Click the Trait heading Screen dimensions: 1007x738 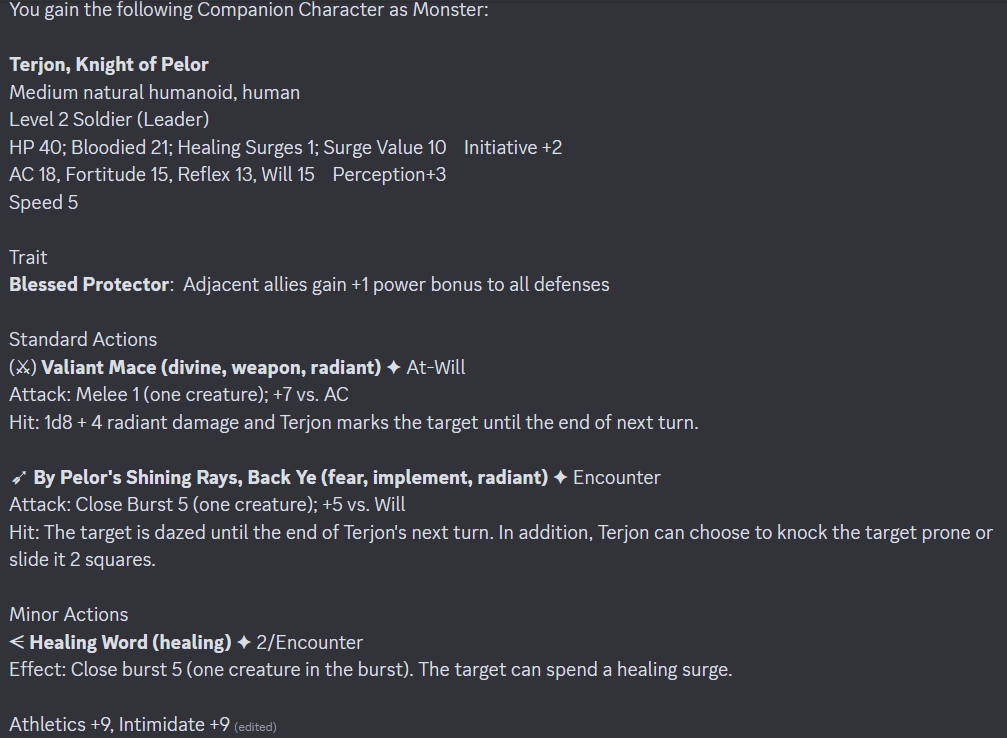click(x=28, y=258)
